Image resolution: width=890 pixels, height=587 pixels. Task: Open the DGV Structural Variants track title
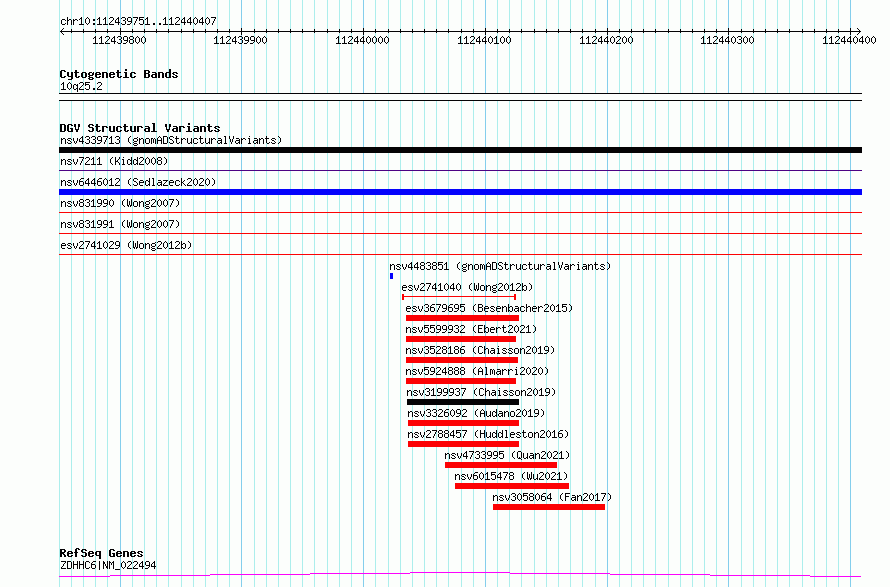(139, 128)
